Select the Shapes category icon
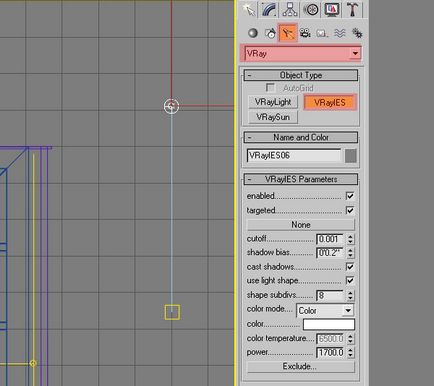The image size is (434, 386). (270, 33)
